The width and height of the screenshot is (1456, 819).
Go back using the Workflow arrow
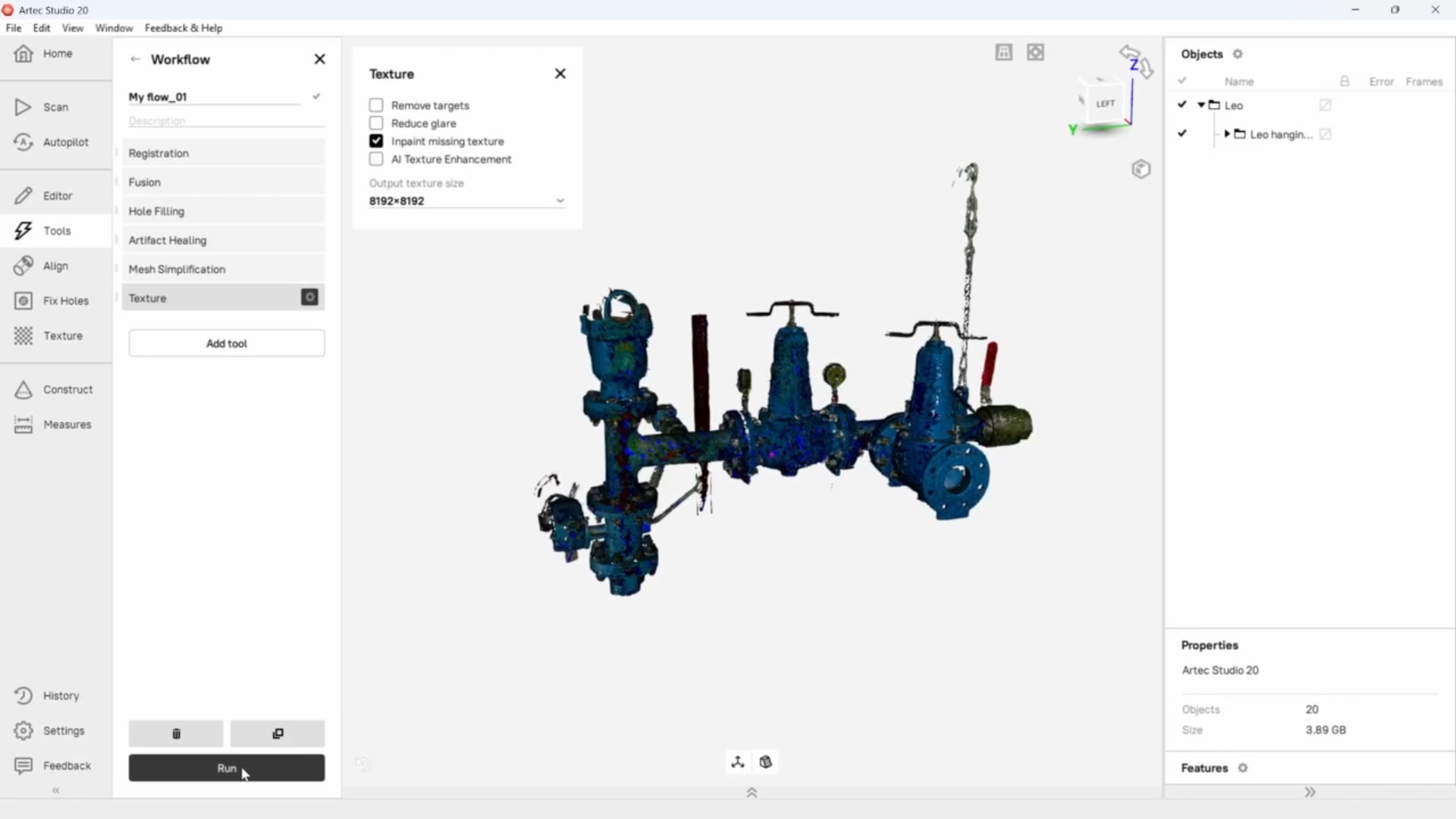[x=135, y=59]
